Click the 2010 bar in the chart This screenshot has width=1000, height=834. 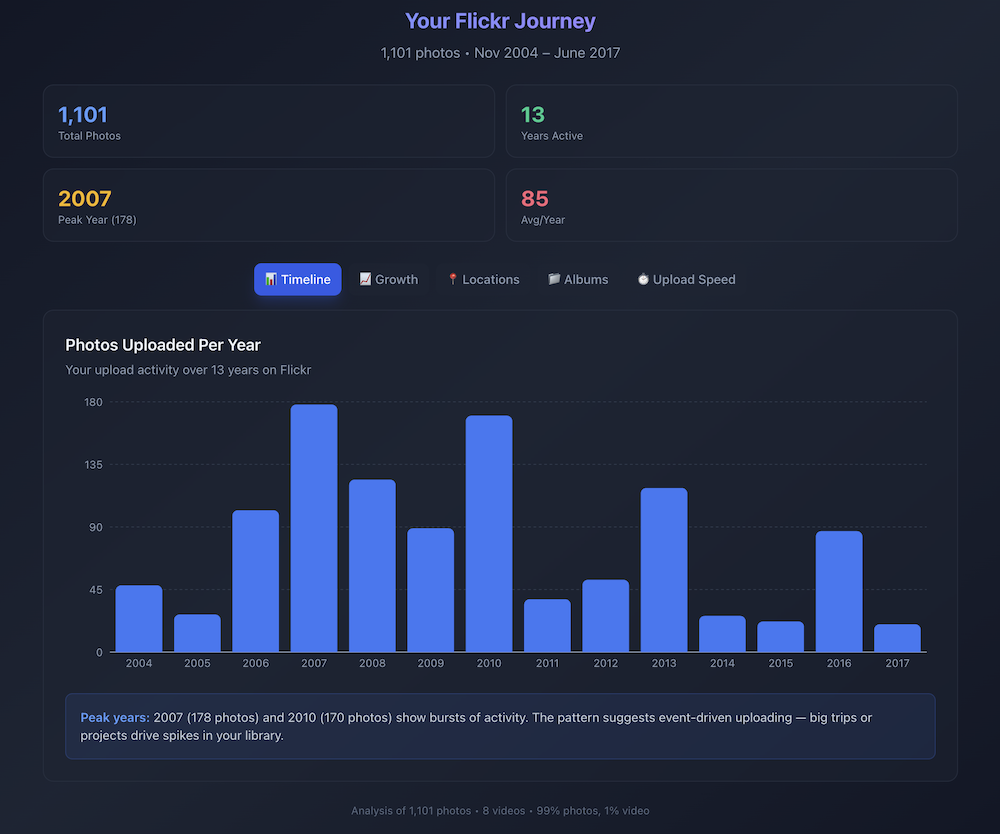(489, 534)
